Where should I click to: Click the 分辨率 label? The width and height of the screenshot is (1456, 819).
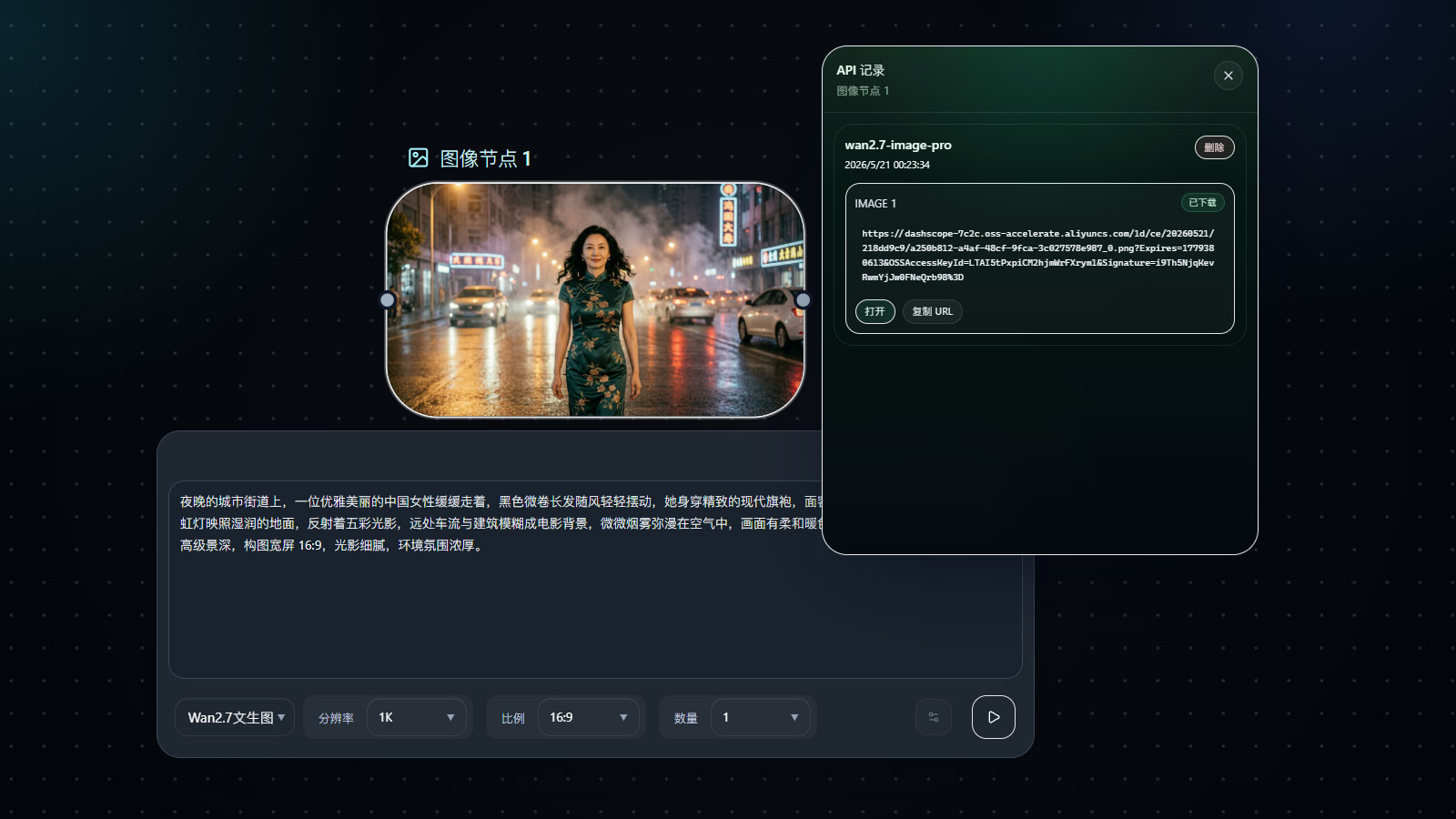336,718
